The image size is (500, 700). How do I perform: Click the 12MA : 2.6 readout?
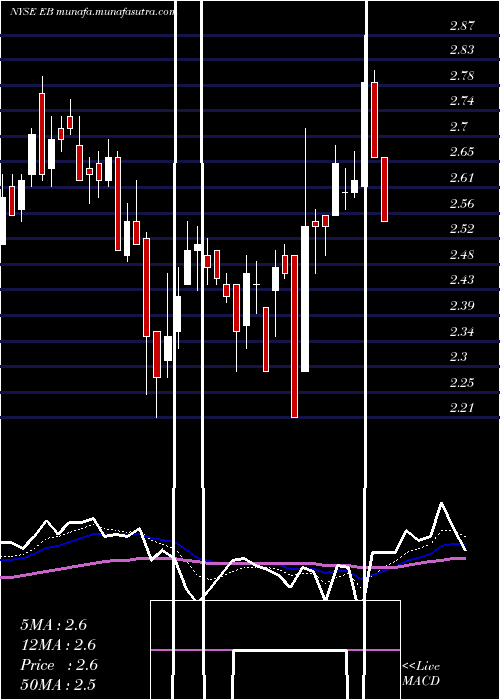pos(58,645)
